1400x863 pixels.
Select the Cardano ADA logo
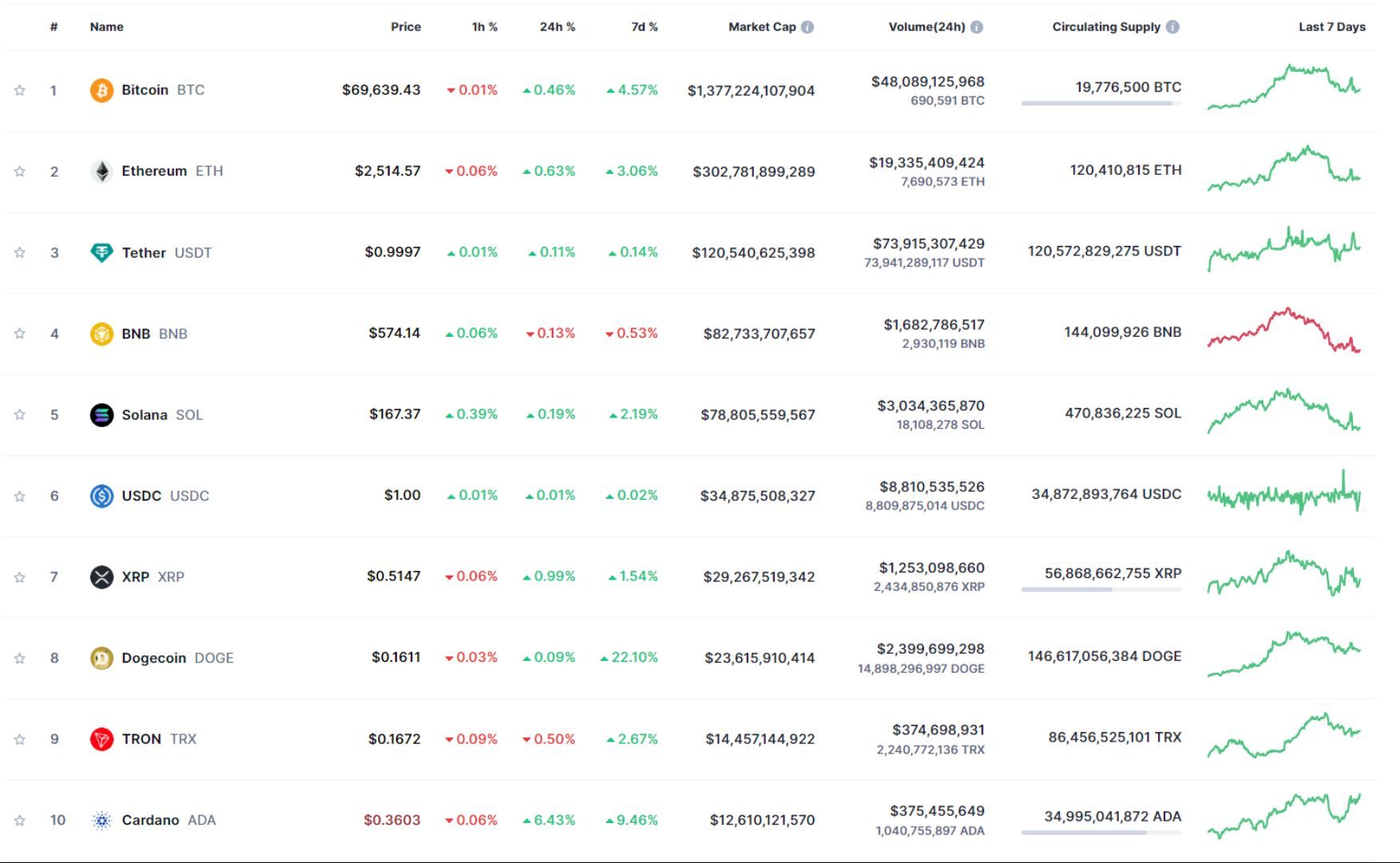pos(101,819)
